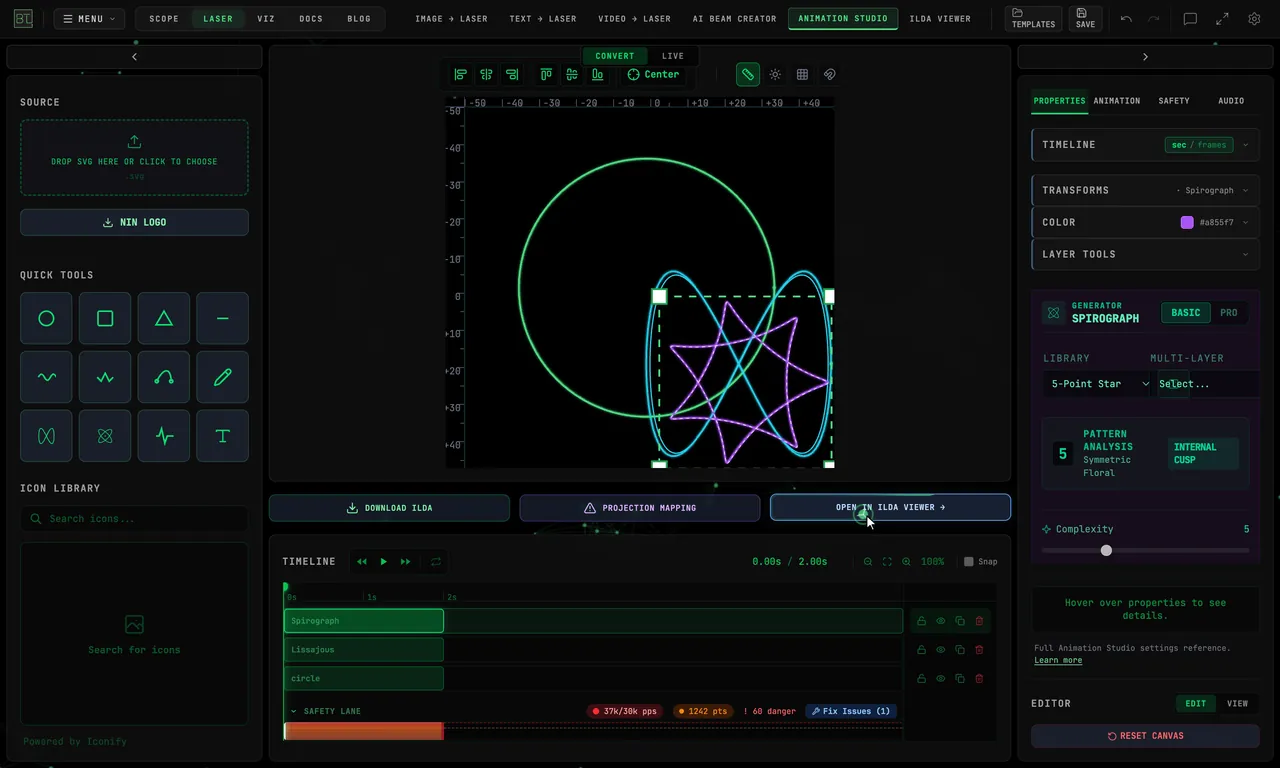Open the Animation tab
This screenshot has height=768, width=1280.
1117,101
